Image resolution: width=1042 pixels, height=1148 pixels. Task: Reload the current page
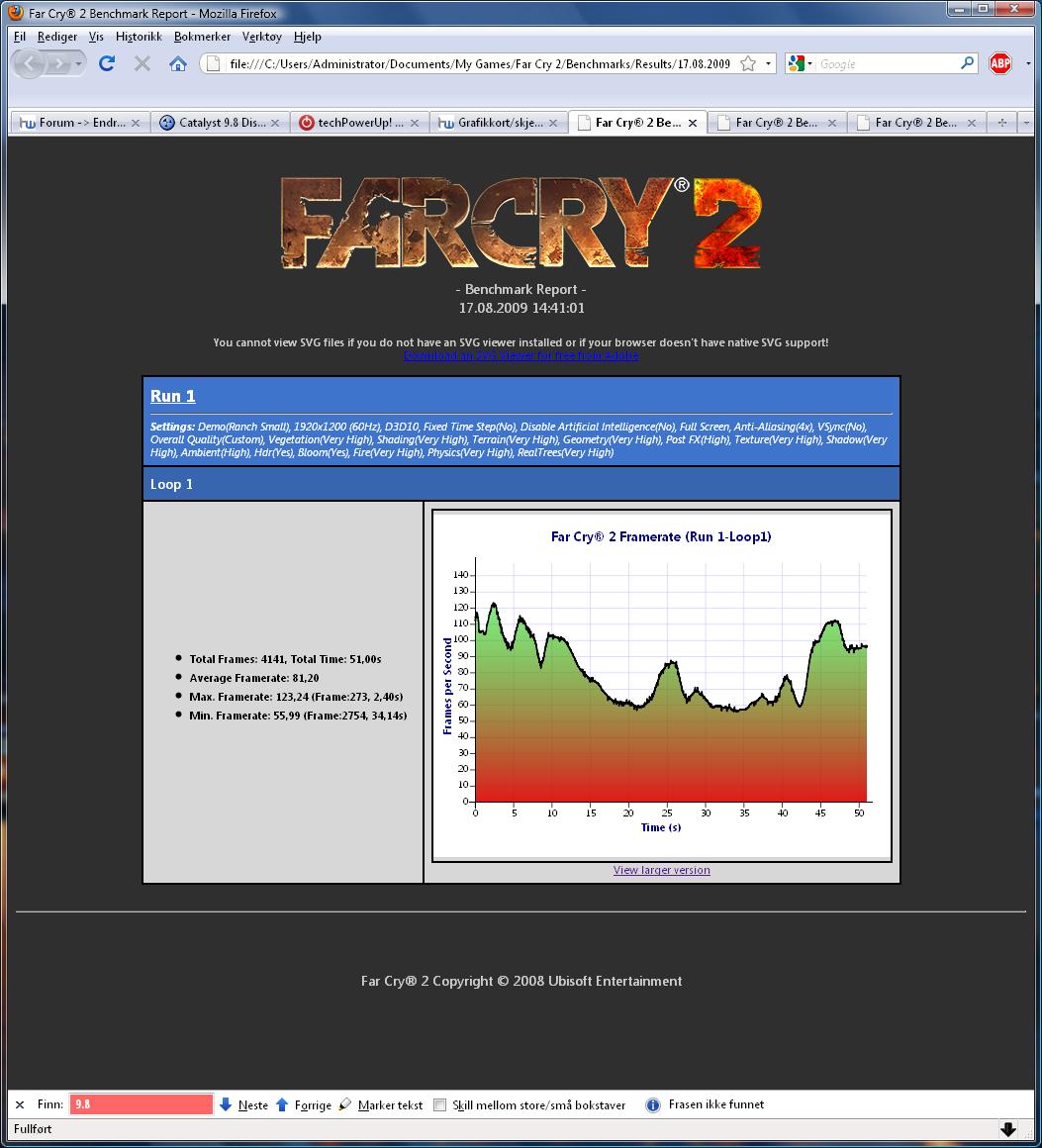click(107, 63)
